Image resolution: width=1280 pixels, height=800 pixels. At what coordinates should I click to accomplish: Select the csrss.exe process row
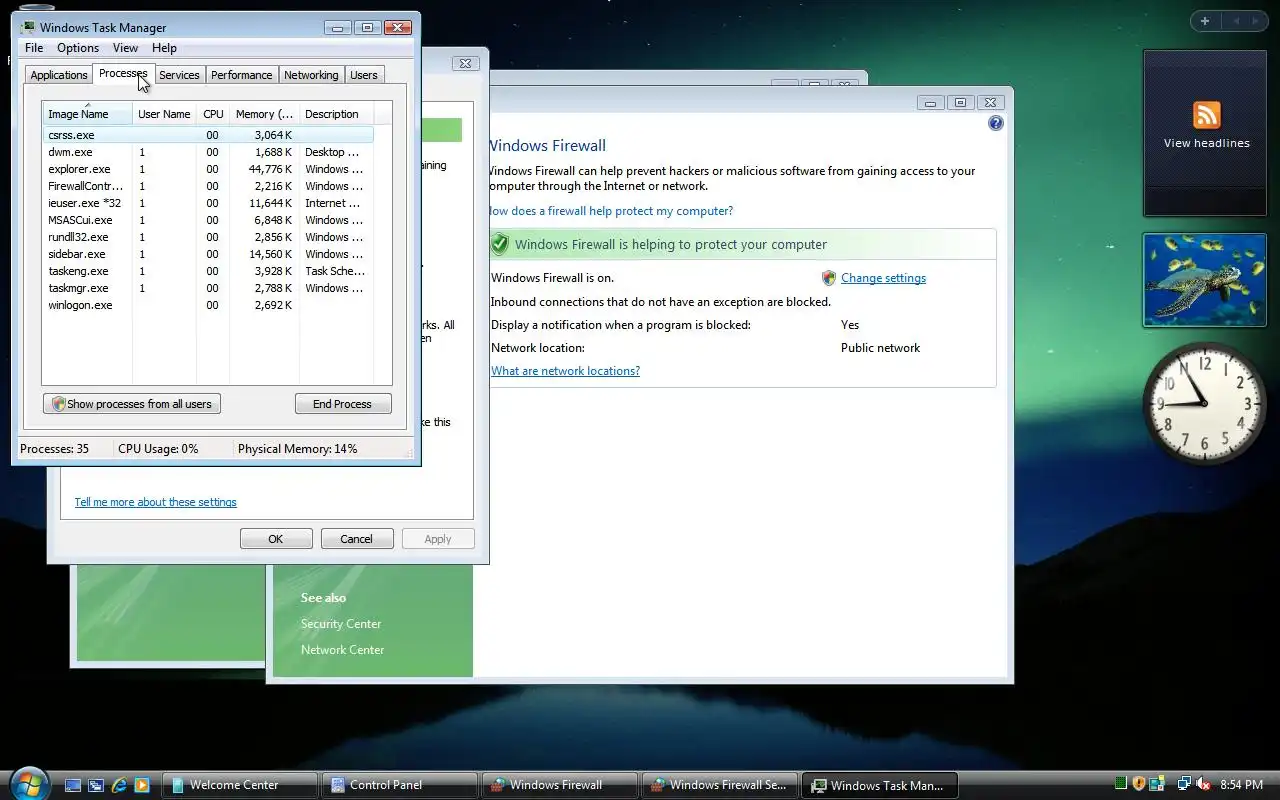[x=208, y=135]
